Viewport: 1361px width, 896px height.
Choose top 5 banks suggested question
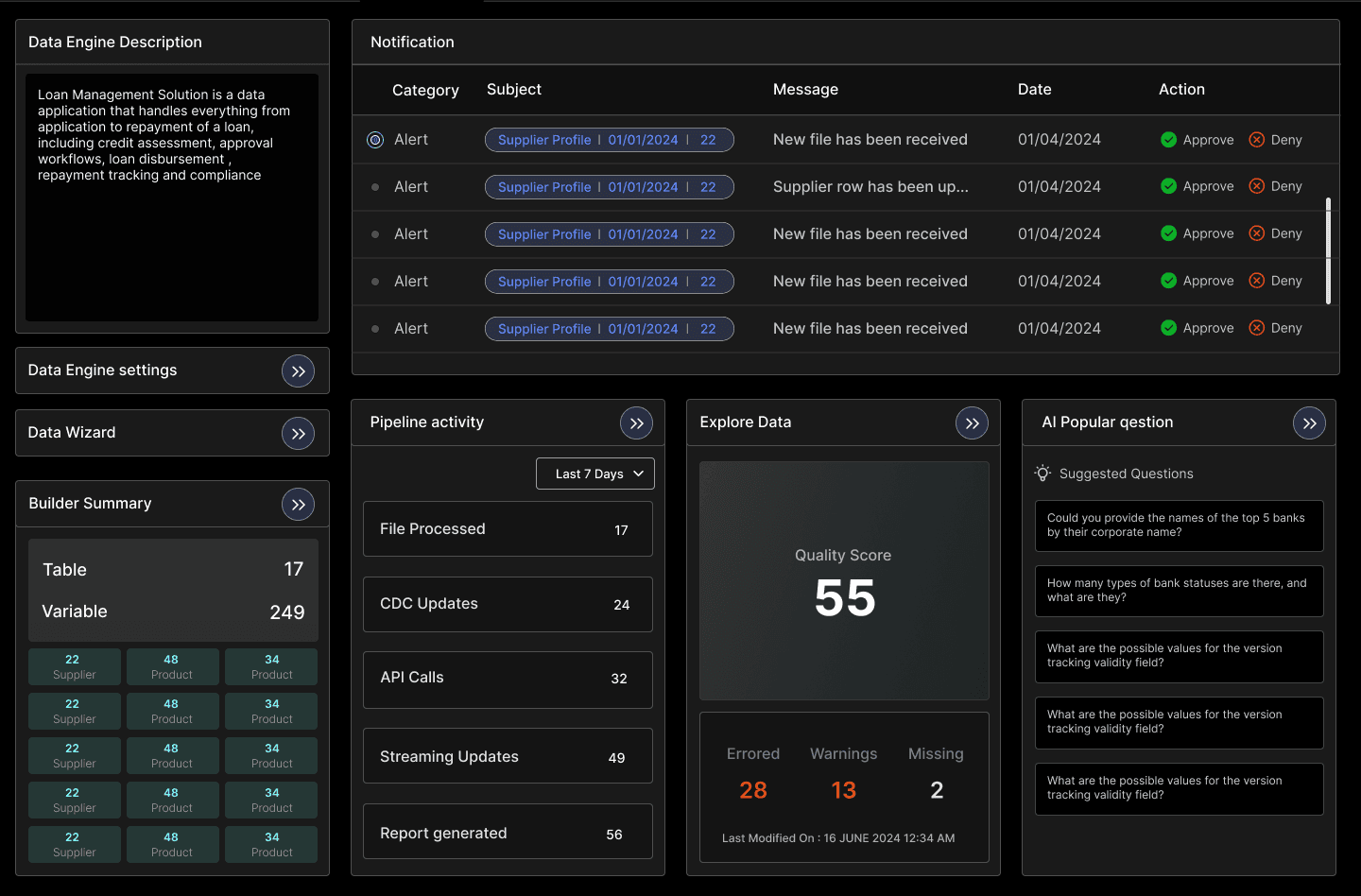pyautogui.click(x=1179, y=526)
